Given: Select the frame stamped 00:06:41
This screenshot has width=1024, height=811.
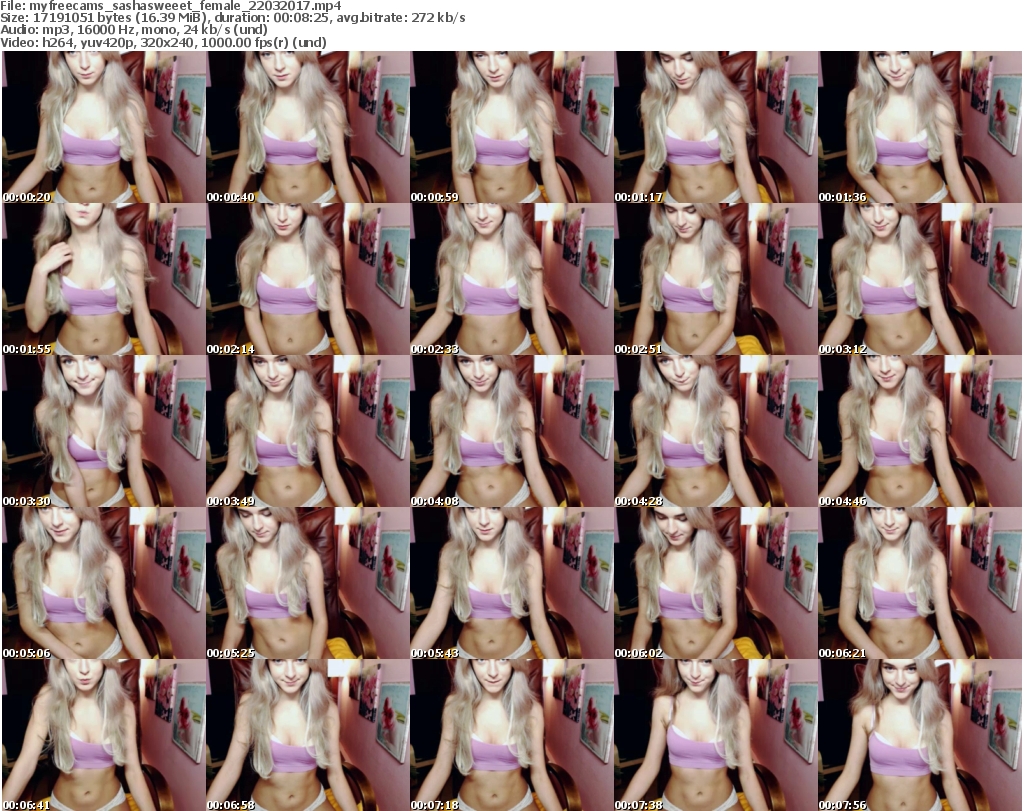Looking at the screenshot, I should [104, 735].
